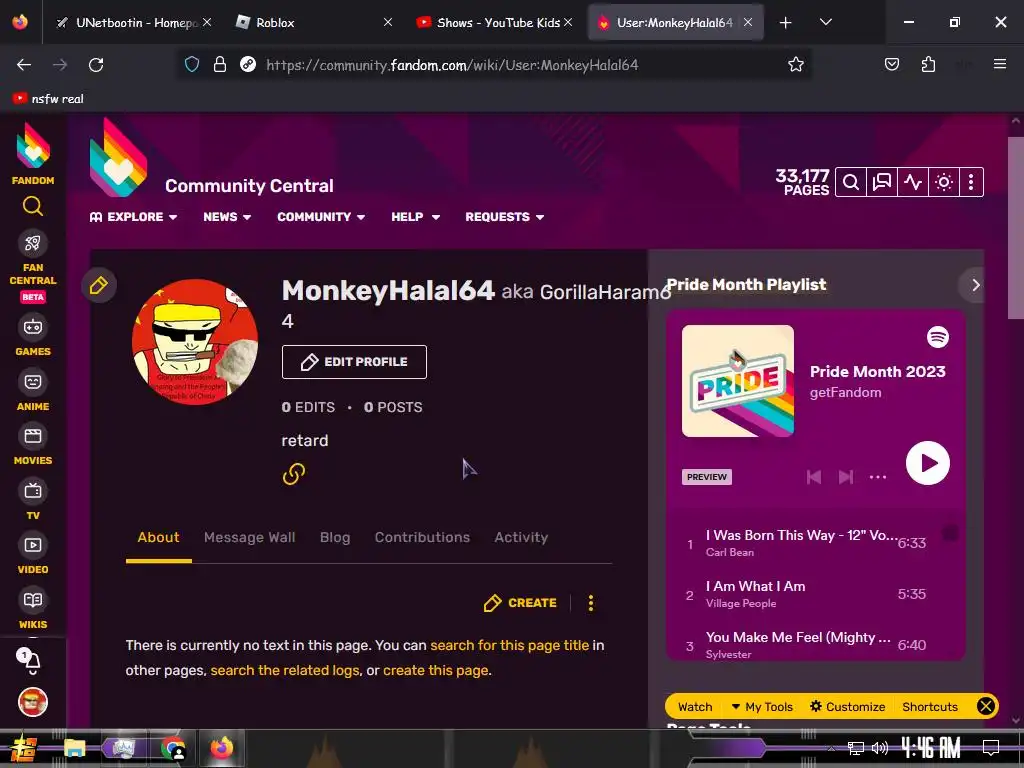The height and width of the screenshot is (768, 1024).
Task: Go back to previous page in Firefox
Action: point(24,65)
